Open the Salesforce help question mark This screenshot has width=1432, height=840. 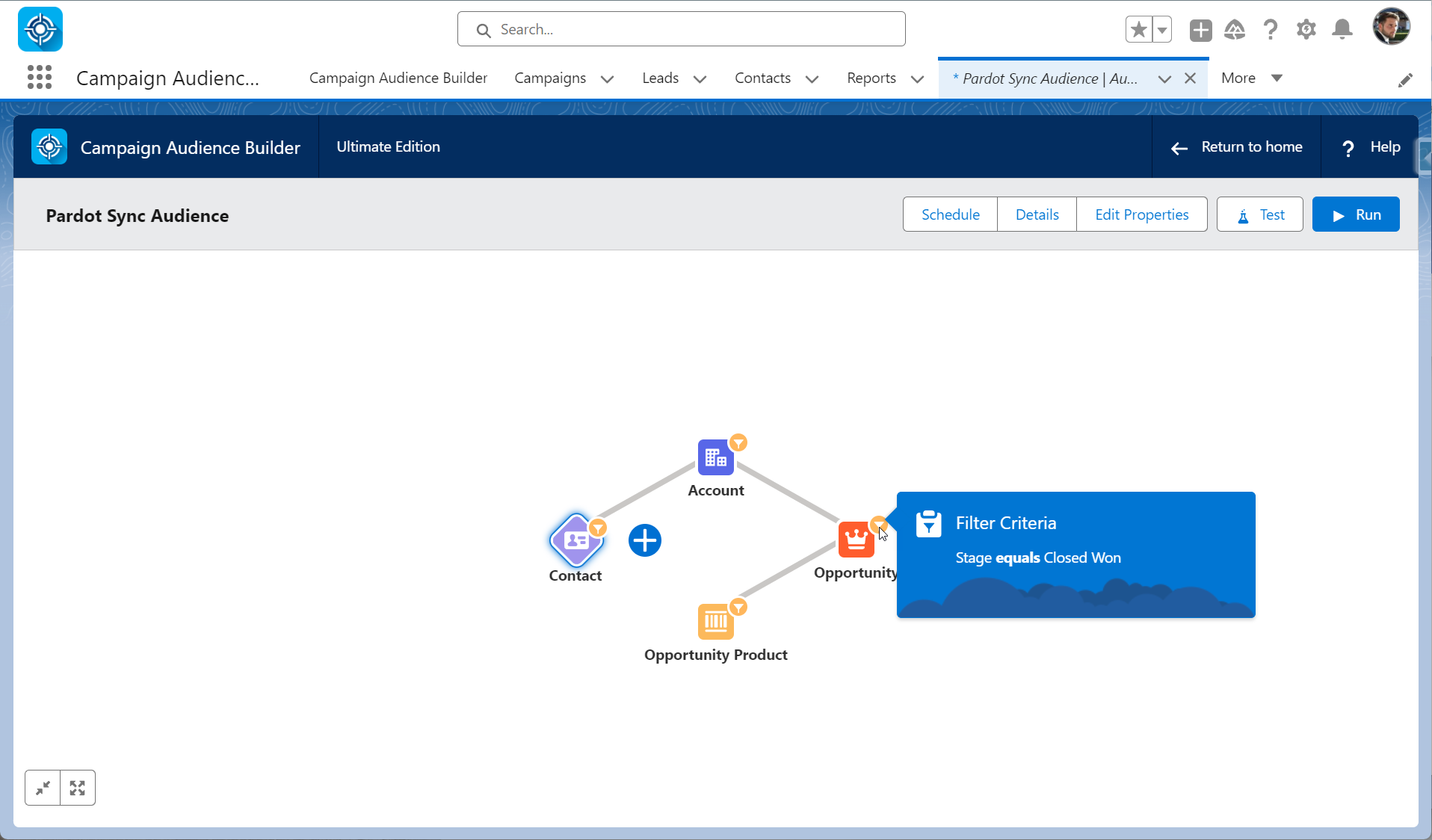point(1271,30)
